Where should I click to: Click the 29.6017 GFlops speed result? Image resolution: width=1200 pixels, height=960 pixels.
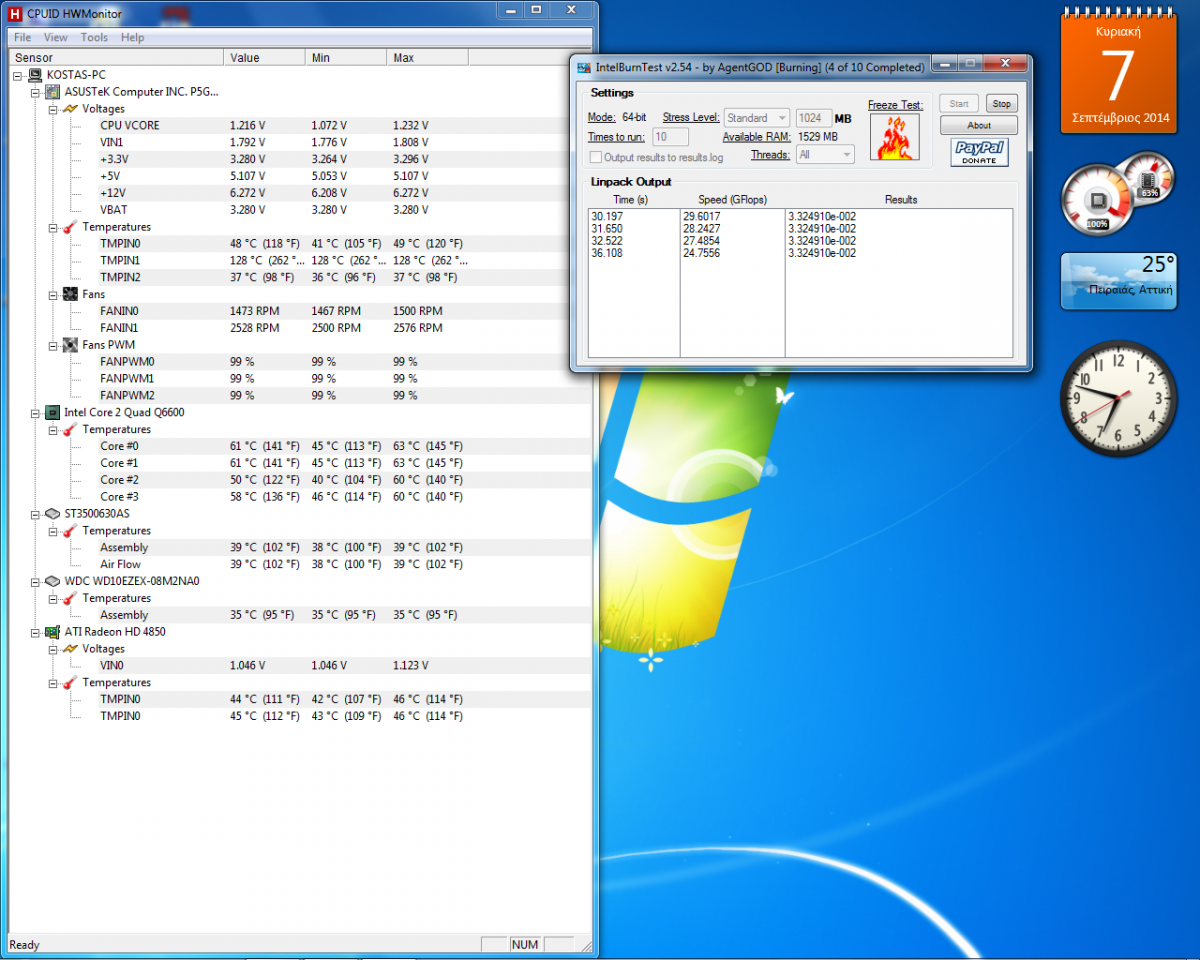pyautogui.click(x=702, y=216)
